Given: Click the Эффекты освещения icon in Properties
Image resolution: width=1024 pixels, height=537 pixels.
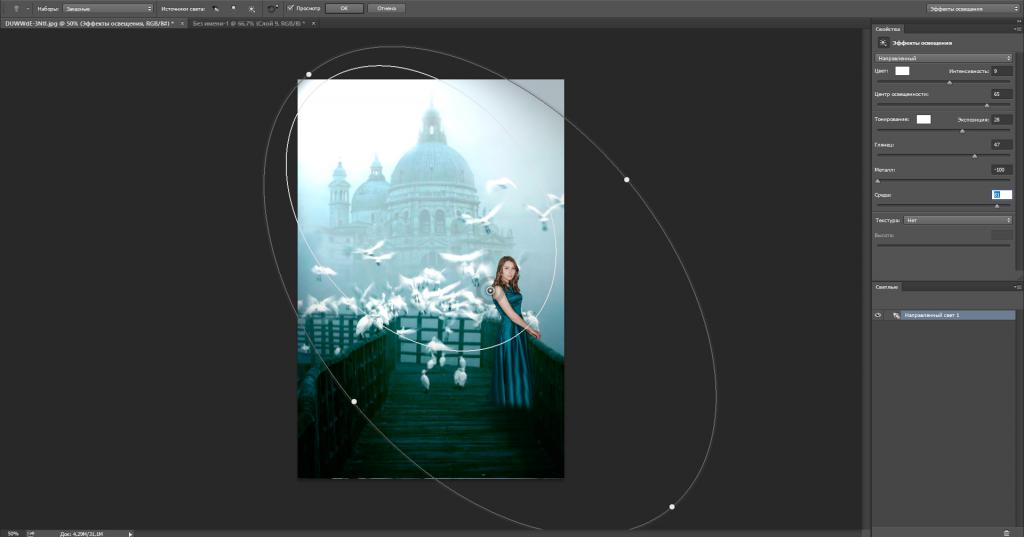Looking at the screenshot, I should [x=883, y=43].
